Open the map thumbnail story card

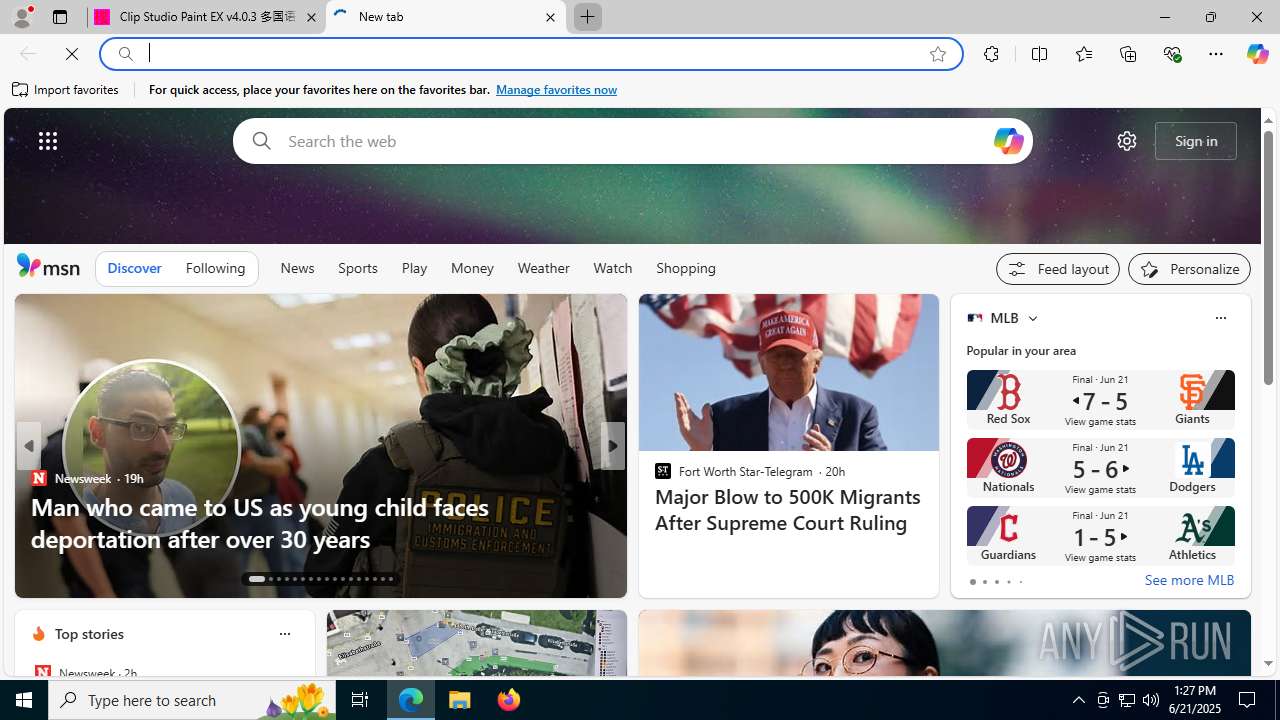click(x=476, y=643)
